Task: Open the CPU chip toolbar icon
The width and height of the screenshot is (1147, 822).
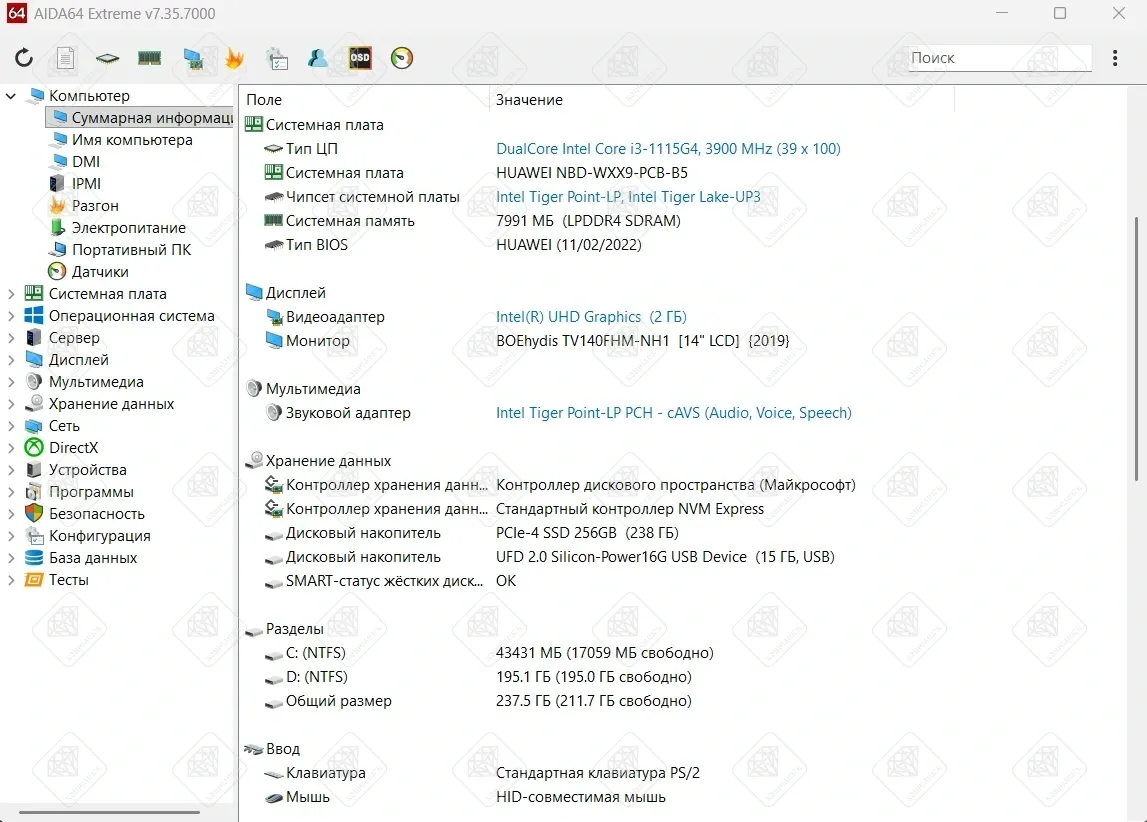Action: pos(108,58)
